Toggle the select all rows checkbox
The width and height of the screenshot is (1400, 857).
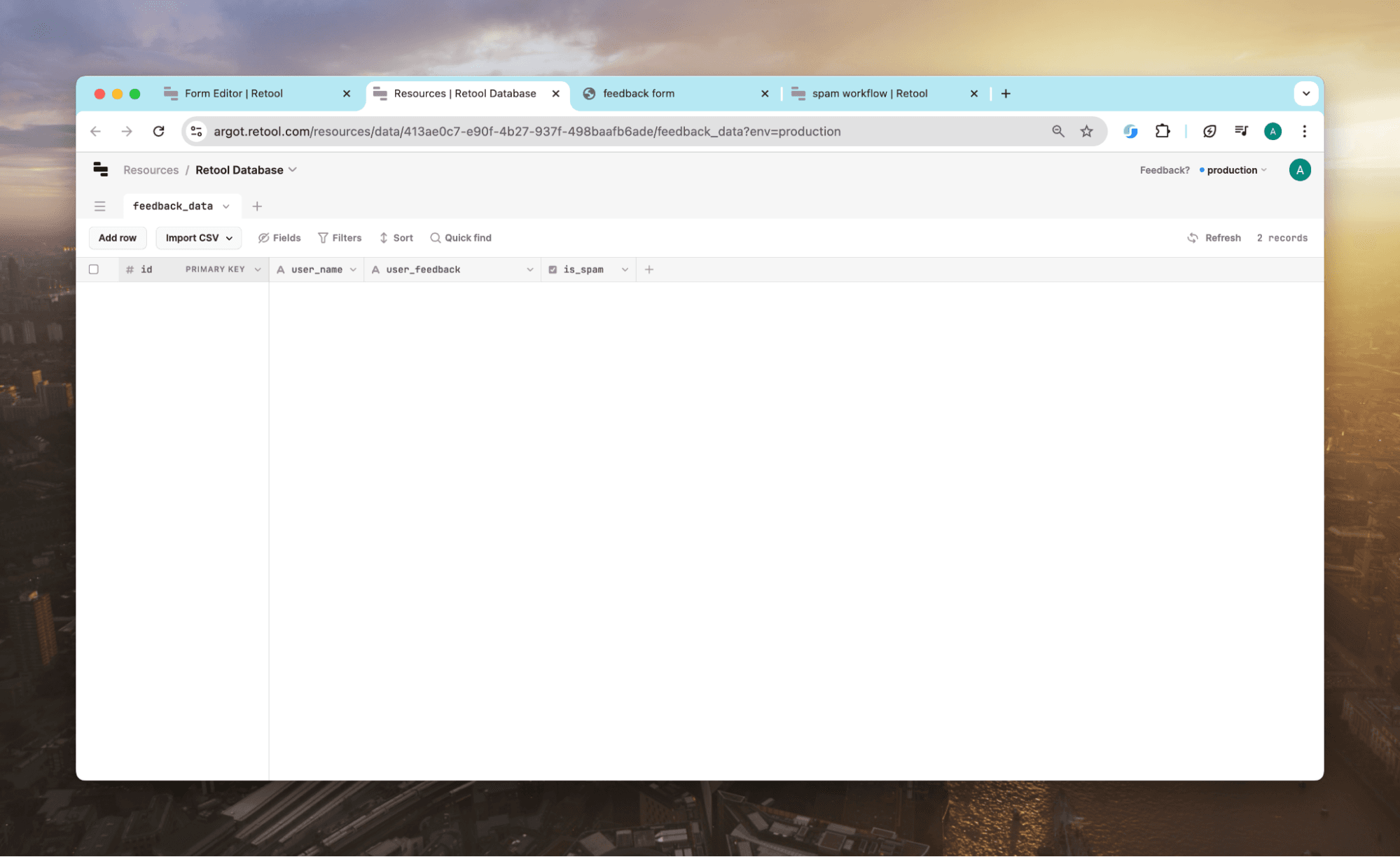(94, 270)
